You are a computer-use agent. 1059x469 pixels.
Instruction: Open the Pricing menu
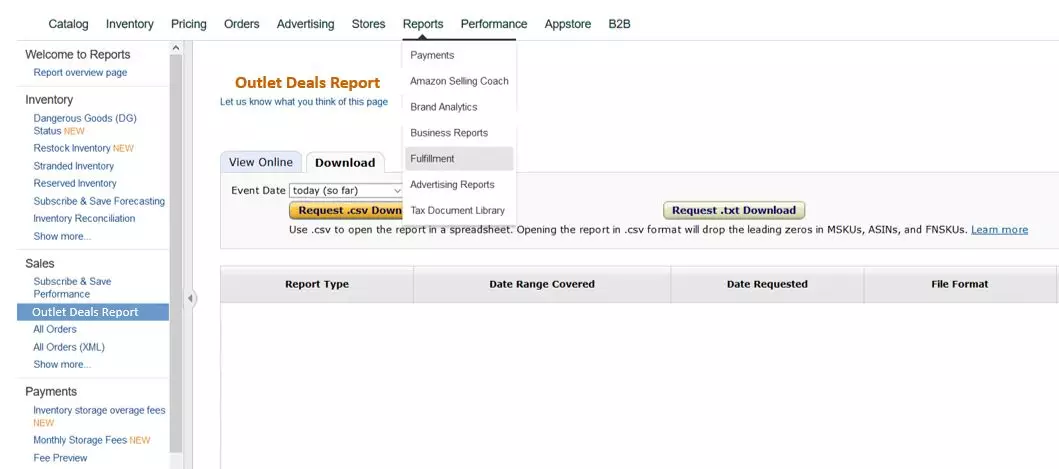pos(188,24)
